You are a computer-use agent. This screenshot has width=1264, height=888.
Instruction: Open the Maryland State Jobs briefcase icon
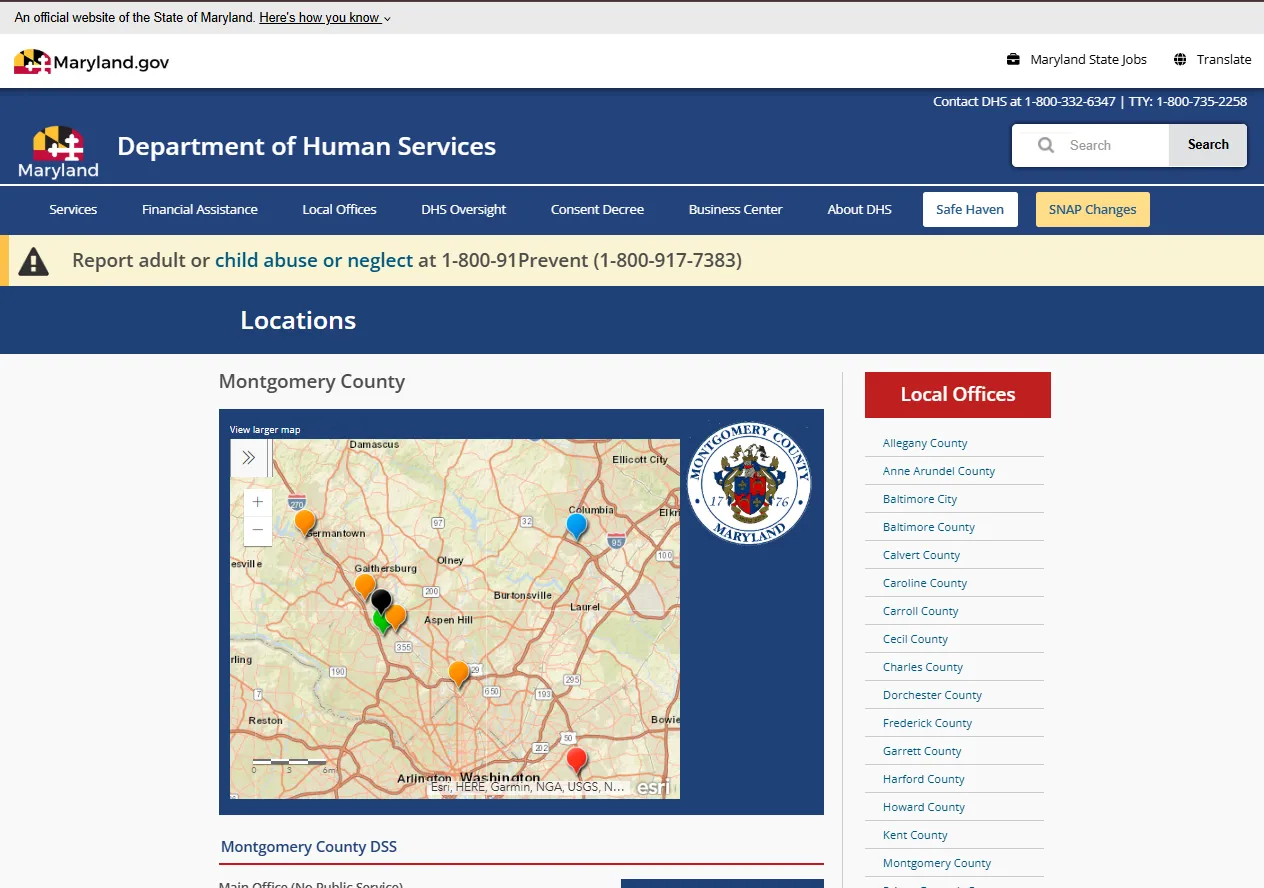(1013, 59)
